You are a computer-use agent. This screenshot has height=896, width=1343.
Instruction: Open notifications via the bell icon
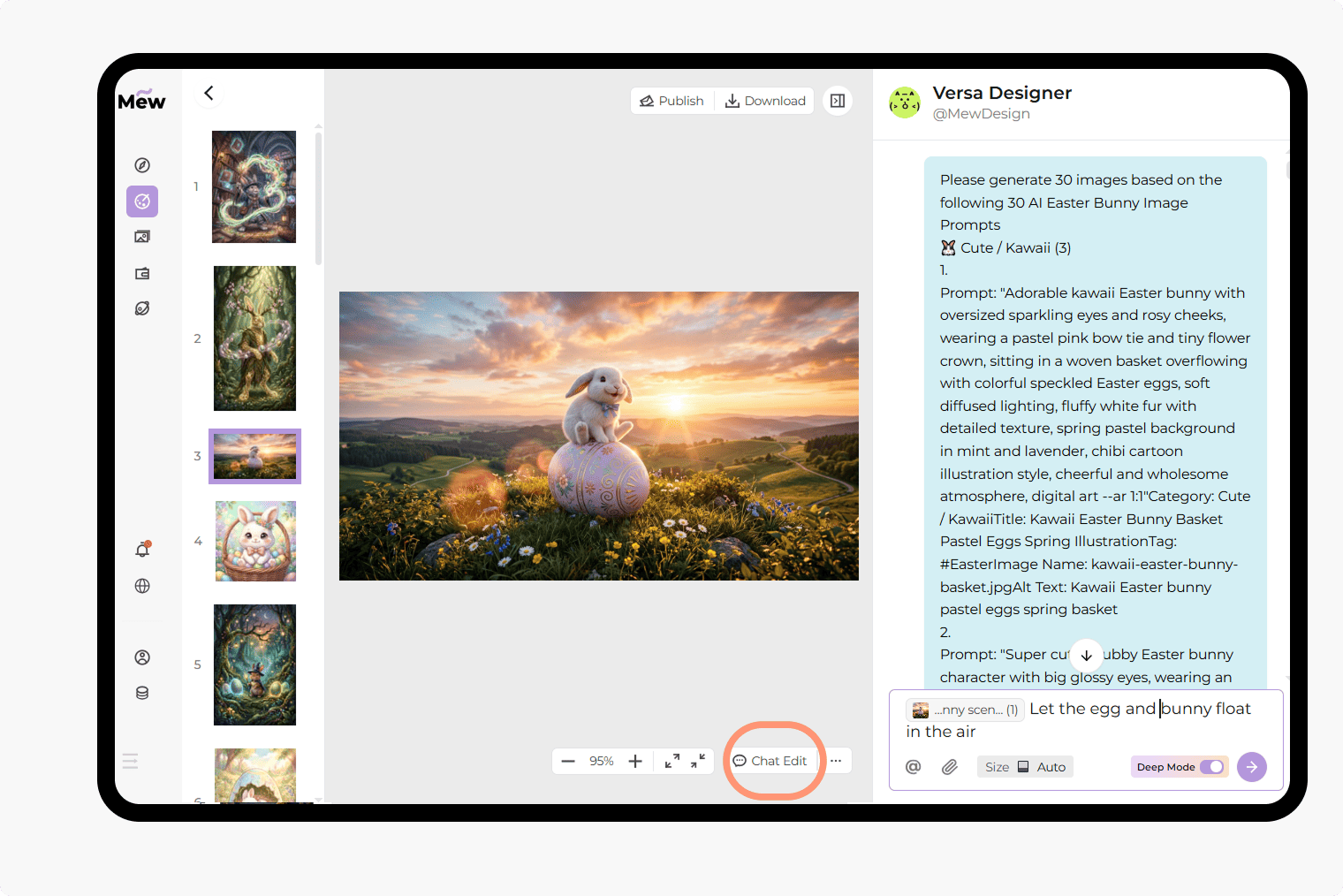pyautogui.click(x=140, y=550)
